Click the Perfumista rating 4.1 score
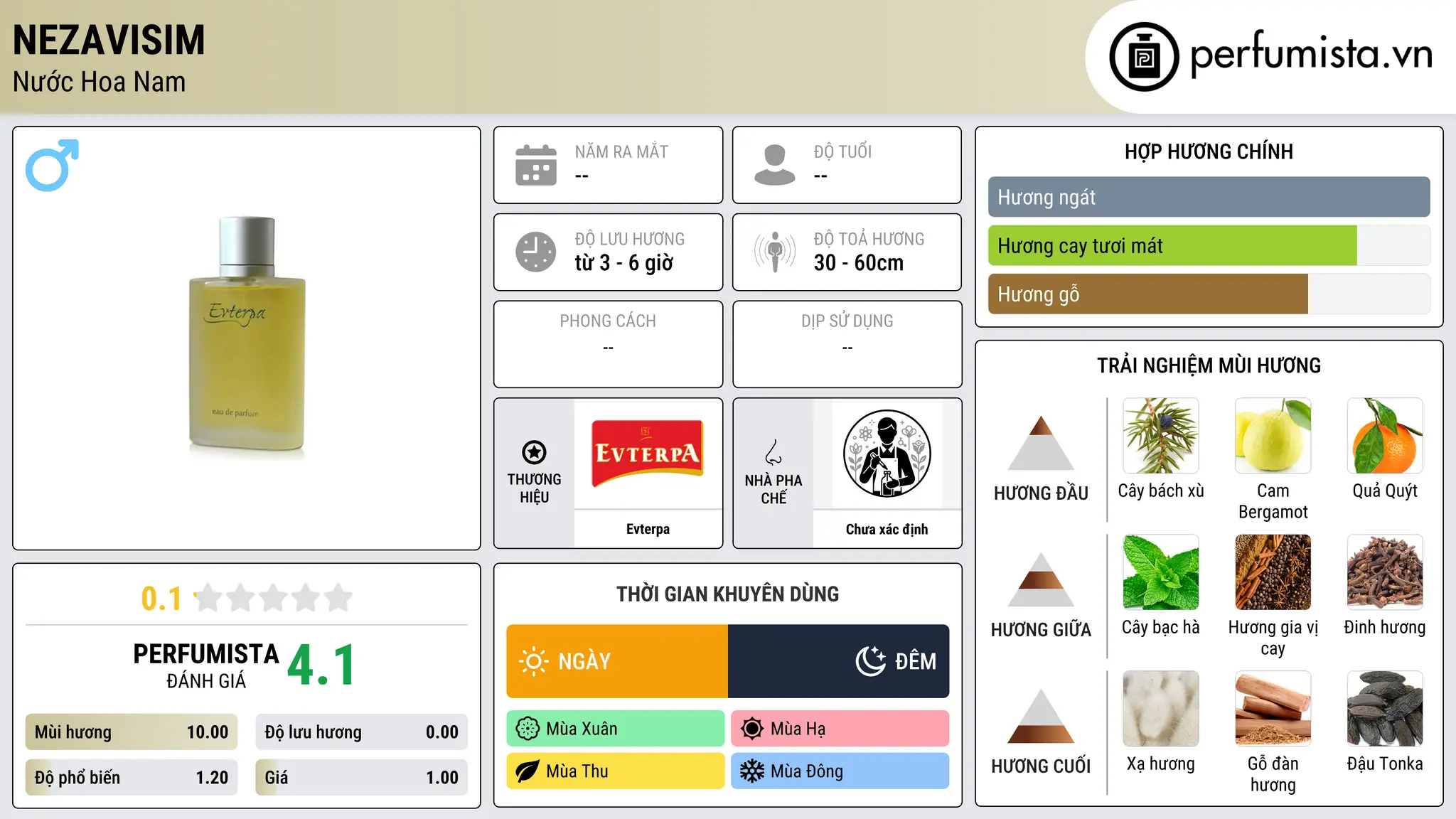Viewport: 1456px width, 819px height. 321,665
